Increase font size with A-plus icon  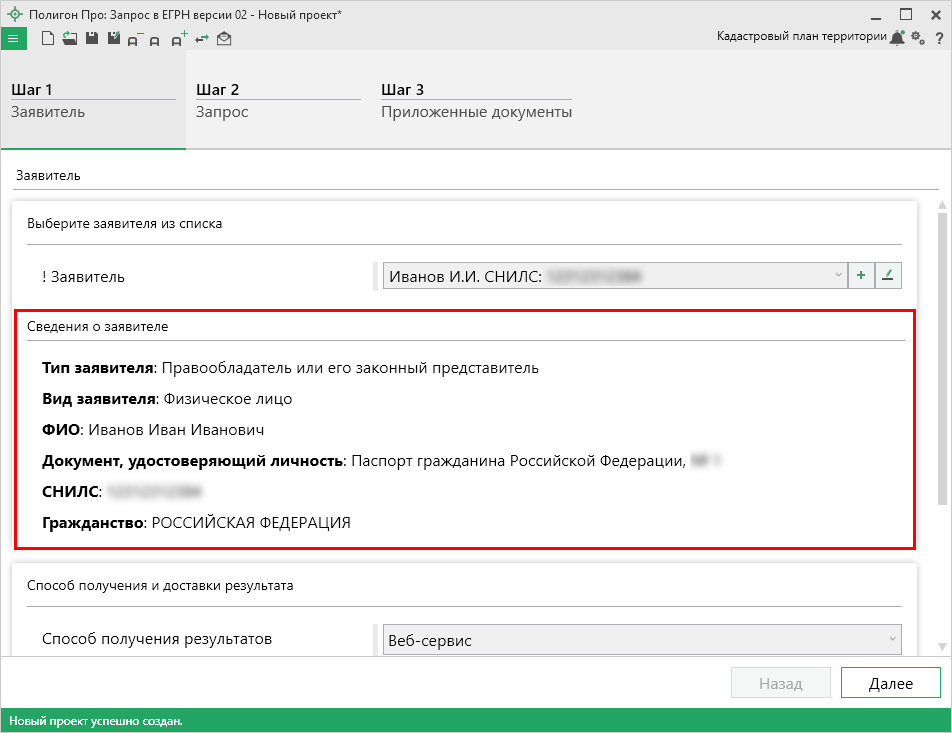coord(179,39)
